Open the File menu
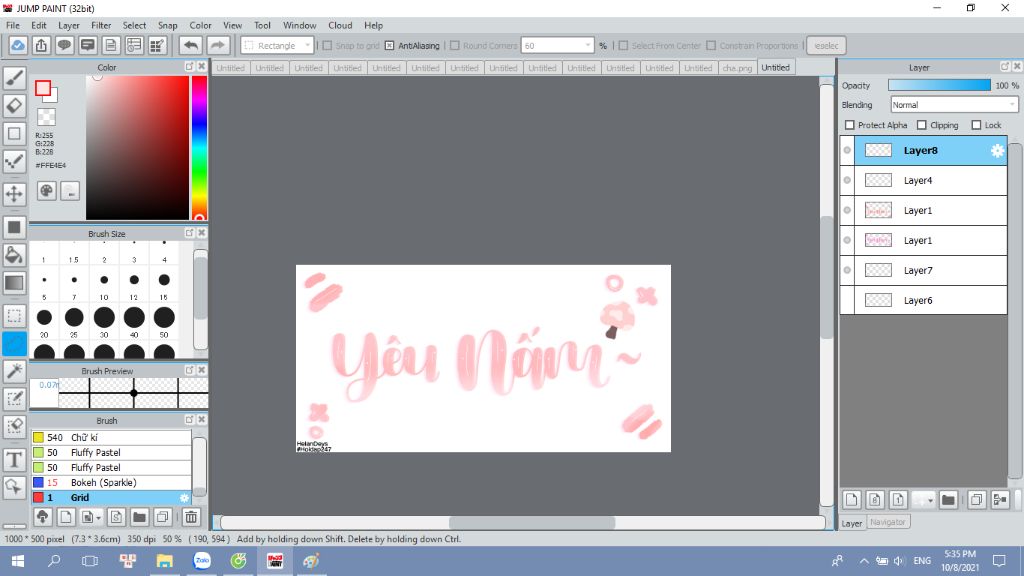The image size is (1024, 576). click(x=12, y=25)
